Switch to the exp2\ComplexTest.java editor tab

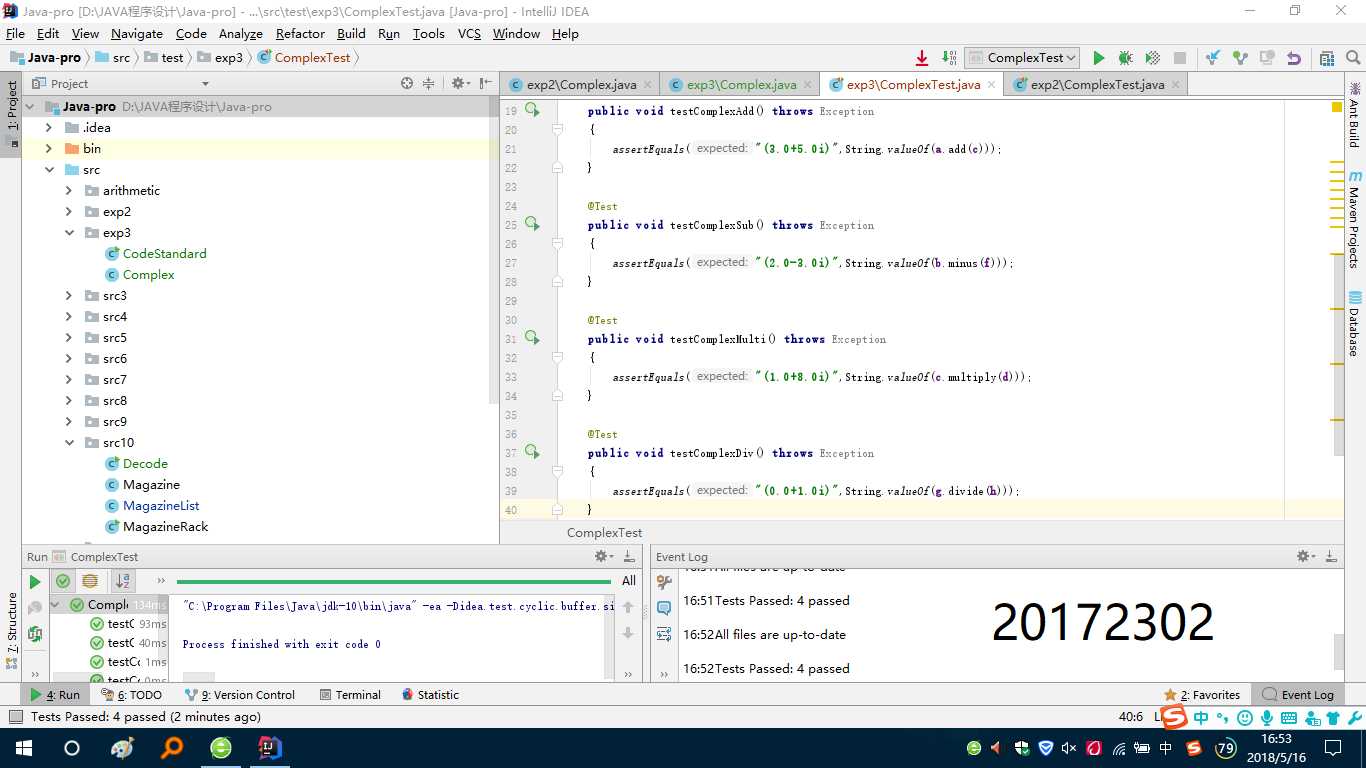pos(1097,85)
